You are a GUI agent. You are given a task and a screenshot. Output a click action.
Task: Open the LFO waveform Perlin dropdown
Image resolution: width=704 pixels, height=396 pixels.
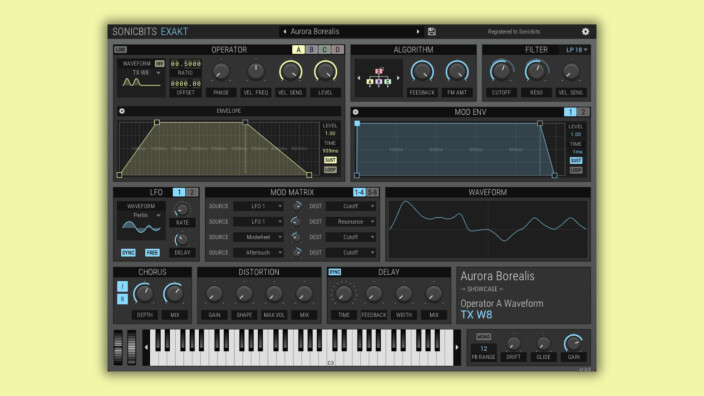point(146,216)
